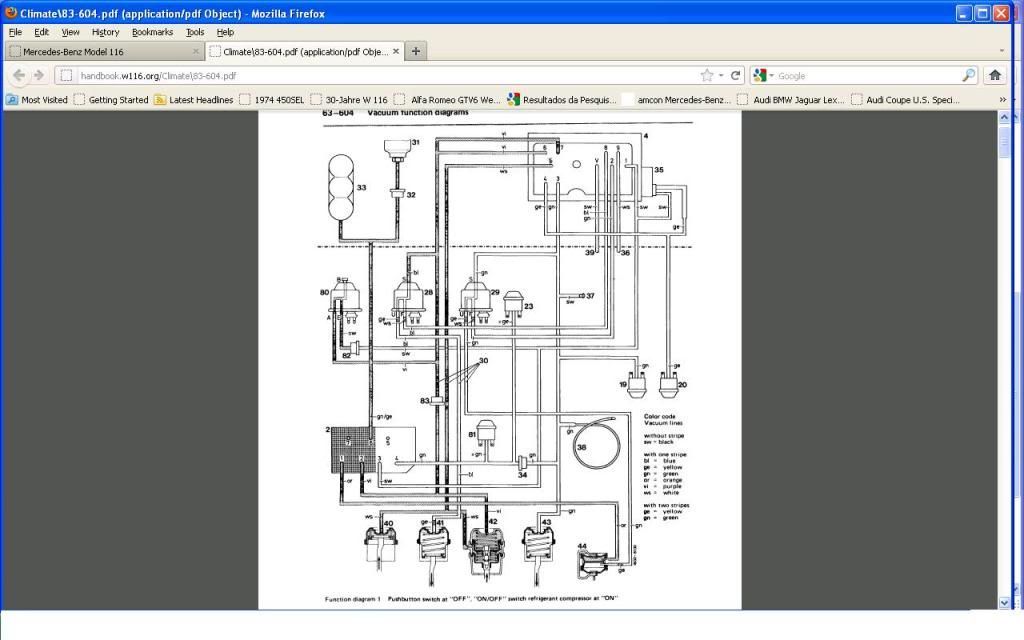Reload the page with the refresh icon

(x=736, y=75)
